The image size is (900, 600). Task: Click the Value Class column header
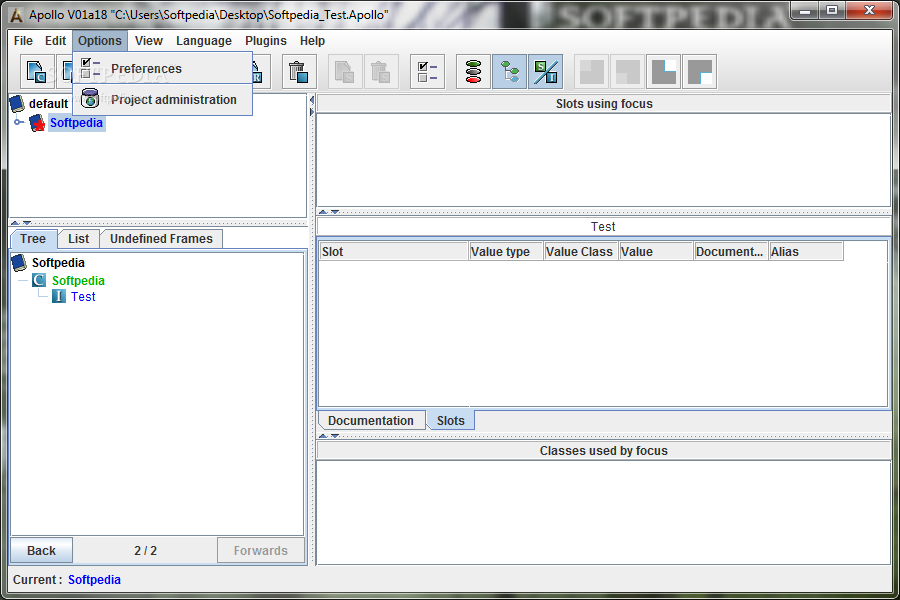tap(581, 251)
